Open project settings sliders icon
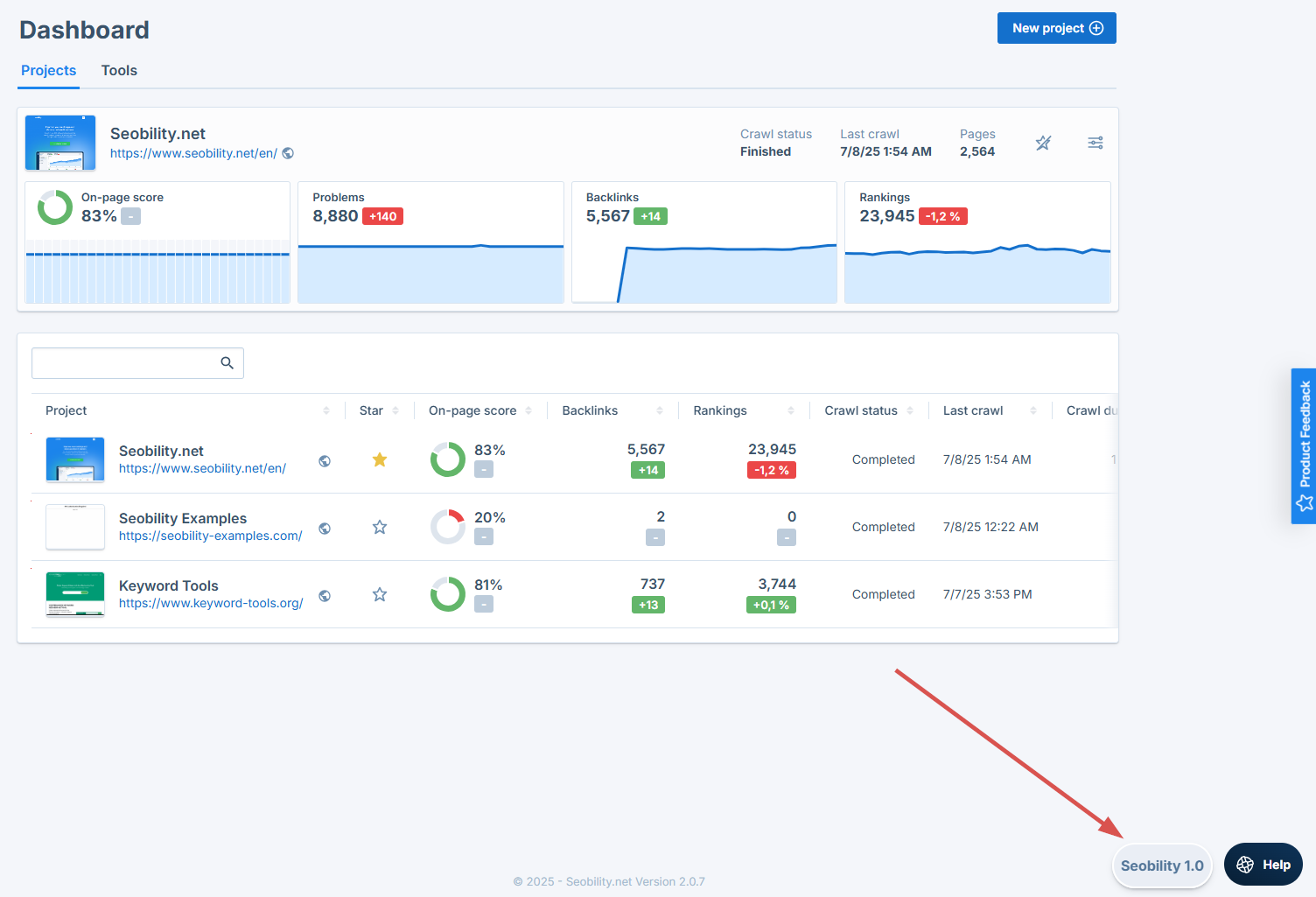The height and width of the screenshot is (897, 1316). pos(1095,143)
